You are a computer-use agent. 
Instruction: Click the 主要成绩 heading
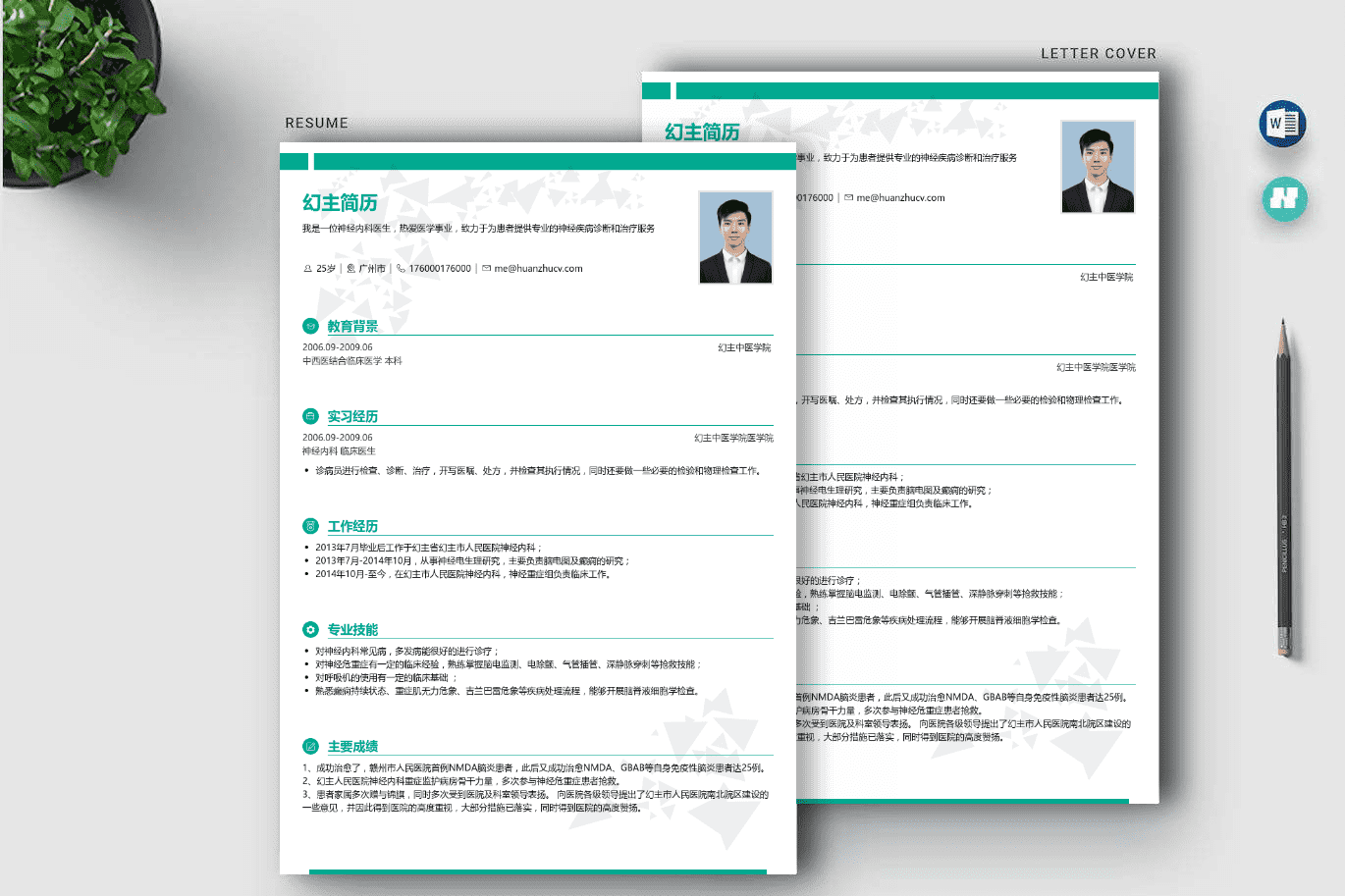tap(352, 746)
